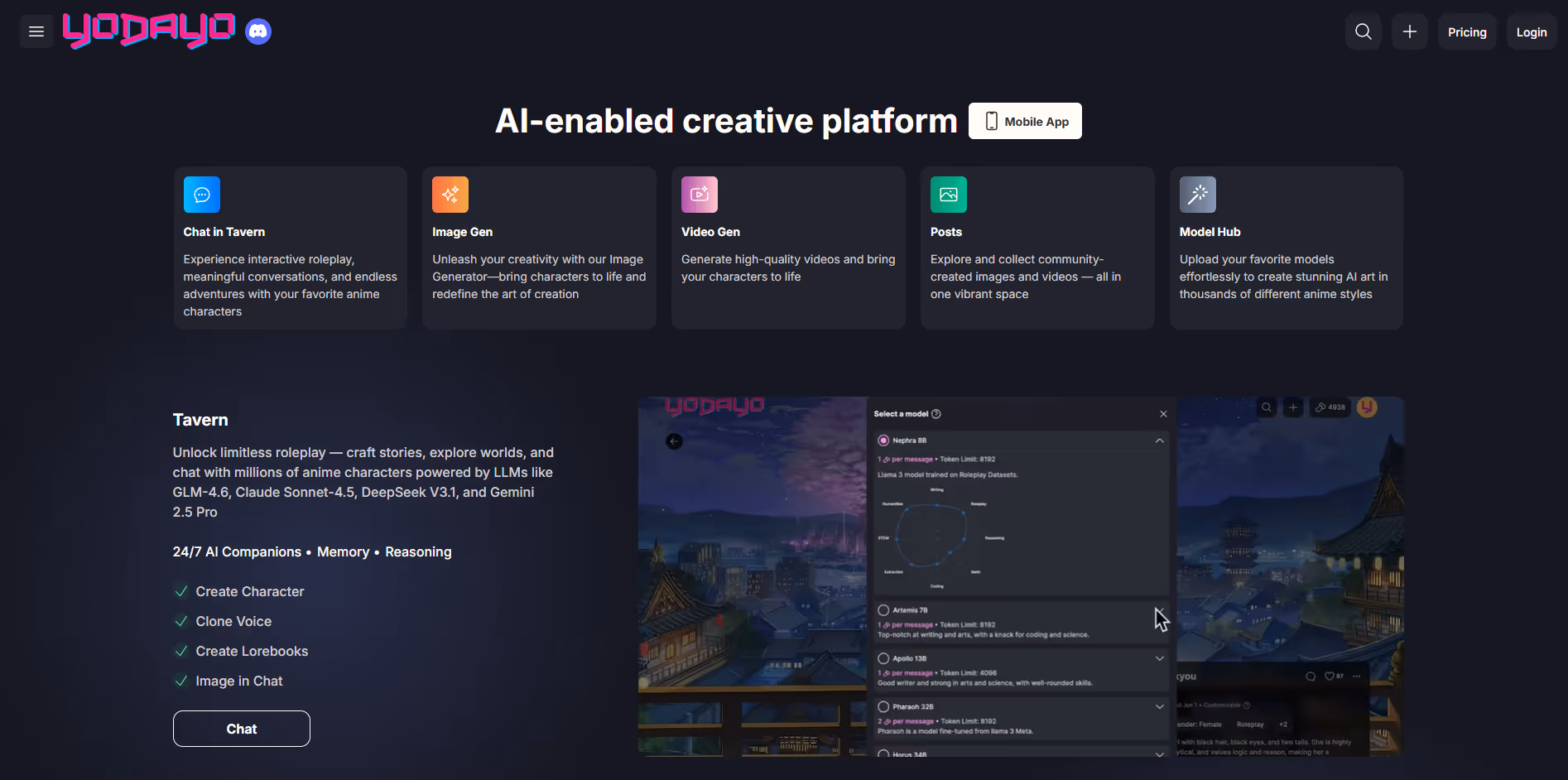Click the Nephra 8B radar chart
Screen dimensions: 1568x780
(x=937, y=536)
